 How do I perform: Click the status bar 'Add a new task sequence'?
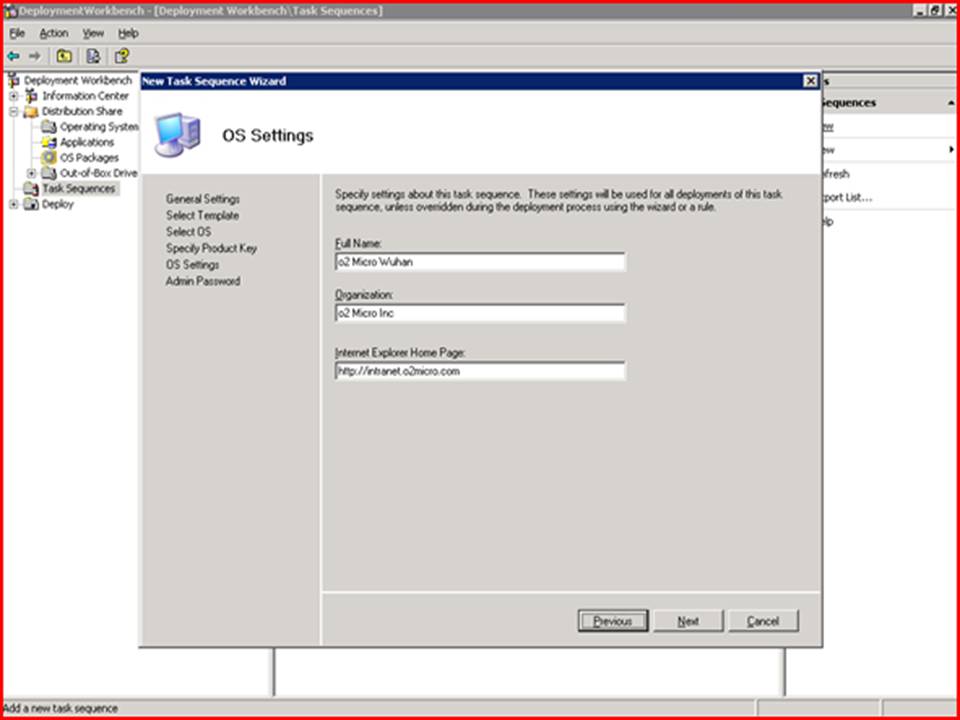pyautogui.click(x=61, y=709)
